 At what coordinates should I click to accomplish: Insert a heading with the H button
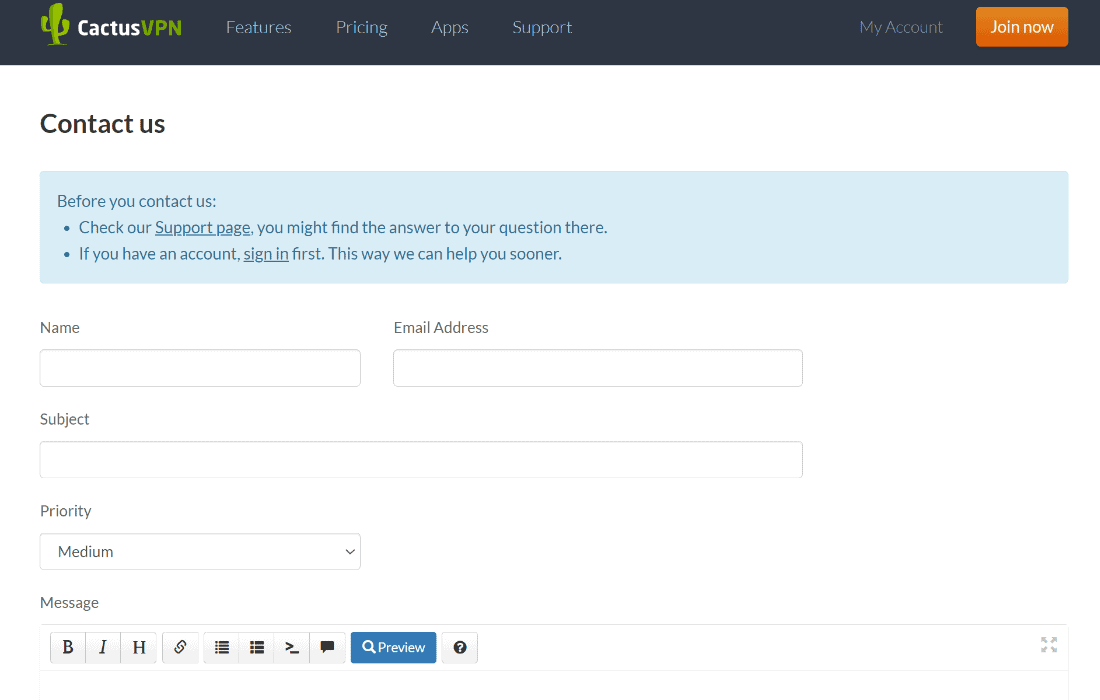coord(139,648)
